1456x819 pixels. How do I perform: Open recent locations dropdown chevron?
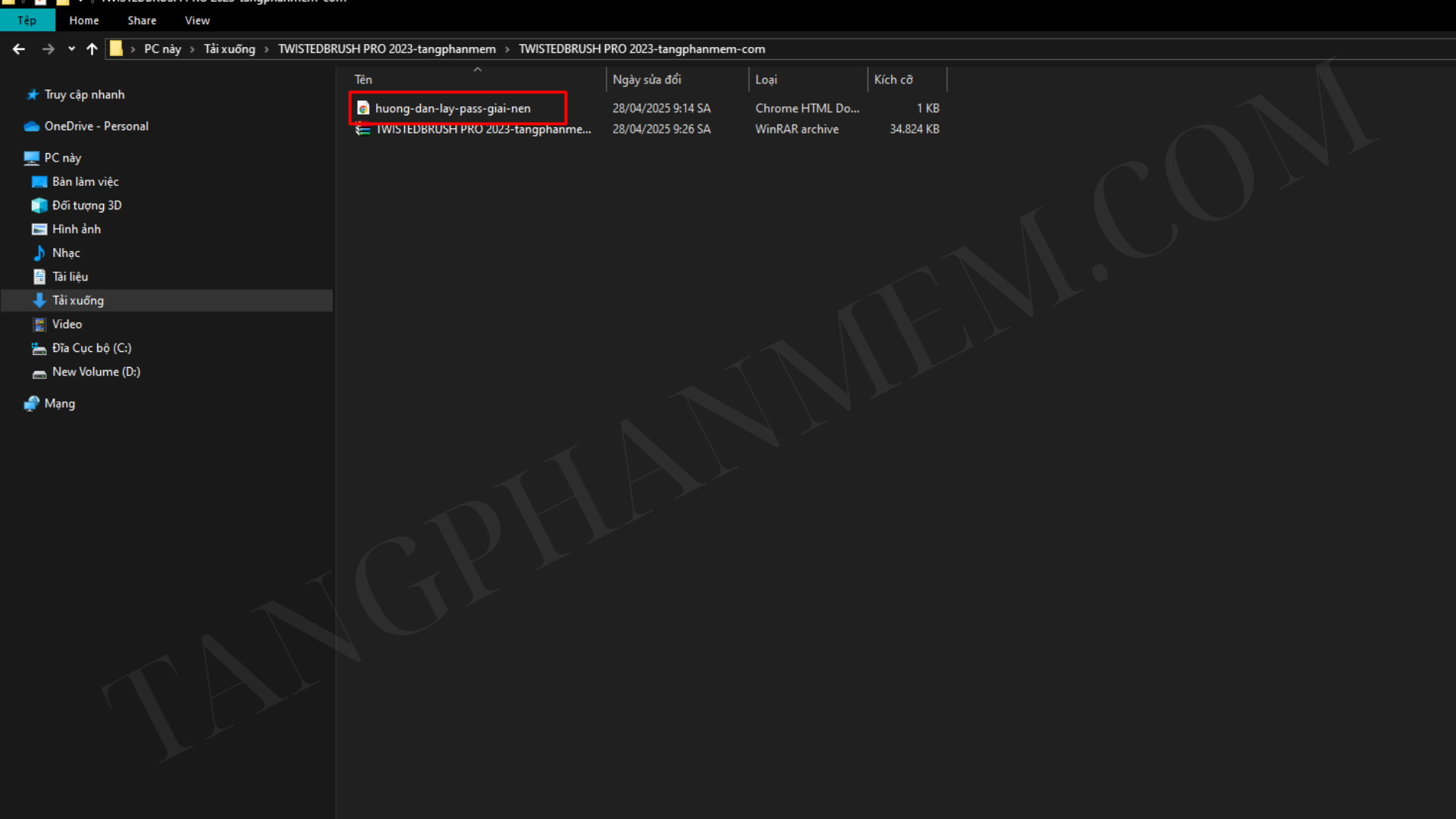(x=71, y=49)
